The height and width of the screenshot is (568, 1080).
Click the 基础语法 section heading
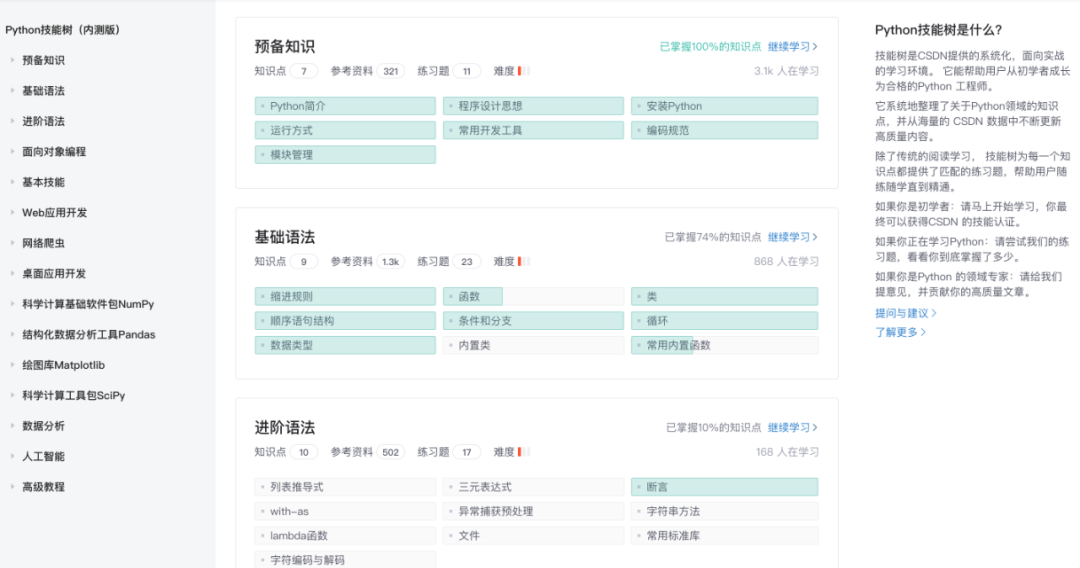pyautogui.click(x=284, y=238)
